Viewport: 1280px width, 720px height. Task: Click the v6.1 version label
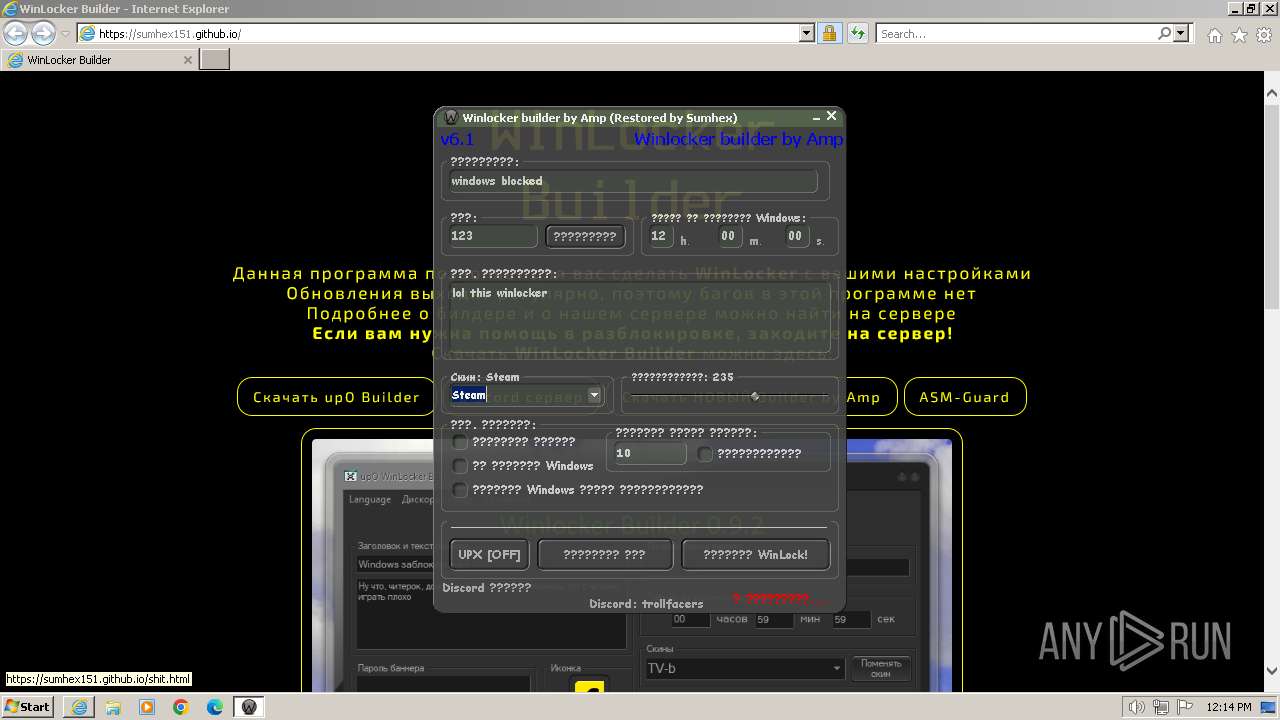(x=457, y=139)
